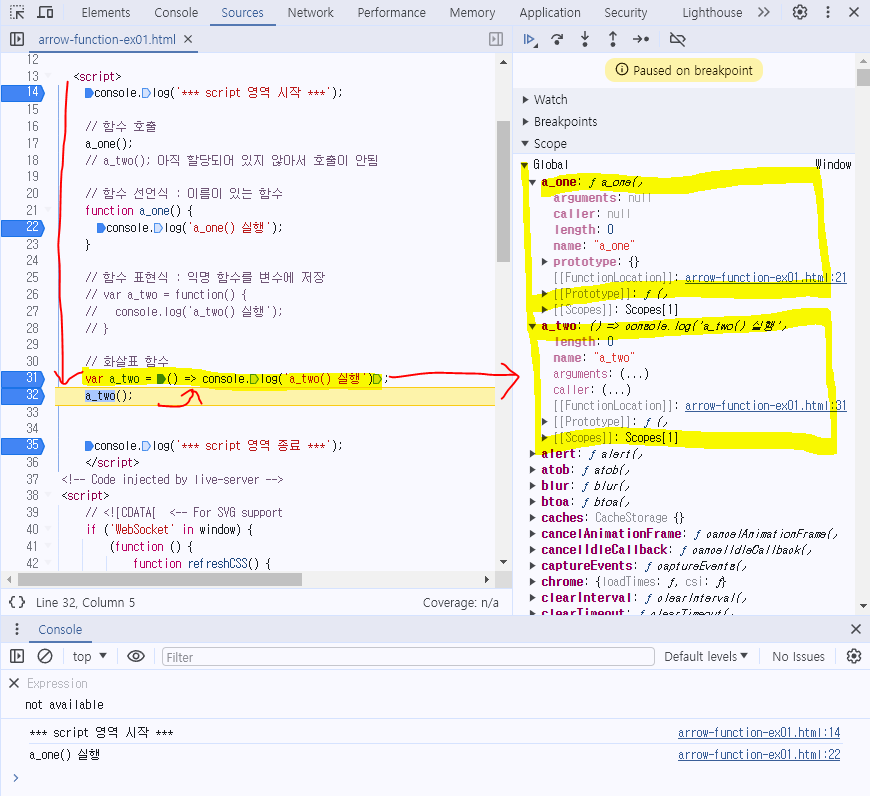Click the console Filter input field
Screen dimensions: 870x796
pyautogui.click(x=408, y=657)
